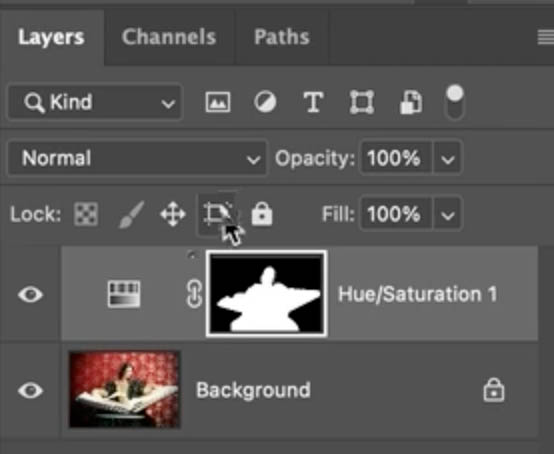The image size is (554, 454).
Task: Open the Opacity slider dropdown arrow
Action: (x=448, y=159)
